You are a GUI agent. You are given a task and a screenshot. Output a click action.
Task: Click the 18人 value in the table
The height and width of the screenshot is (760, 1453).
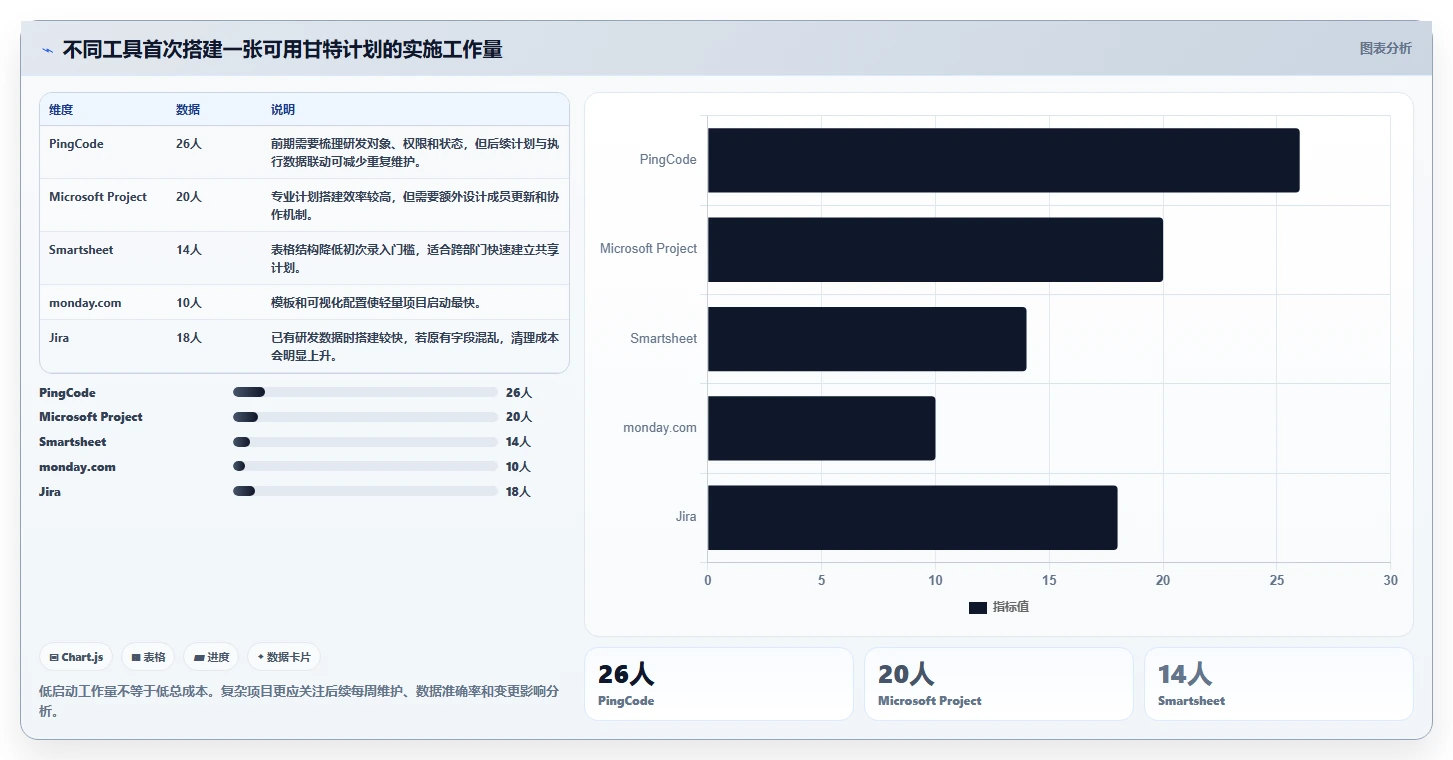point(189,338)
